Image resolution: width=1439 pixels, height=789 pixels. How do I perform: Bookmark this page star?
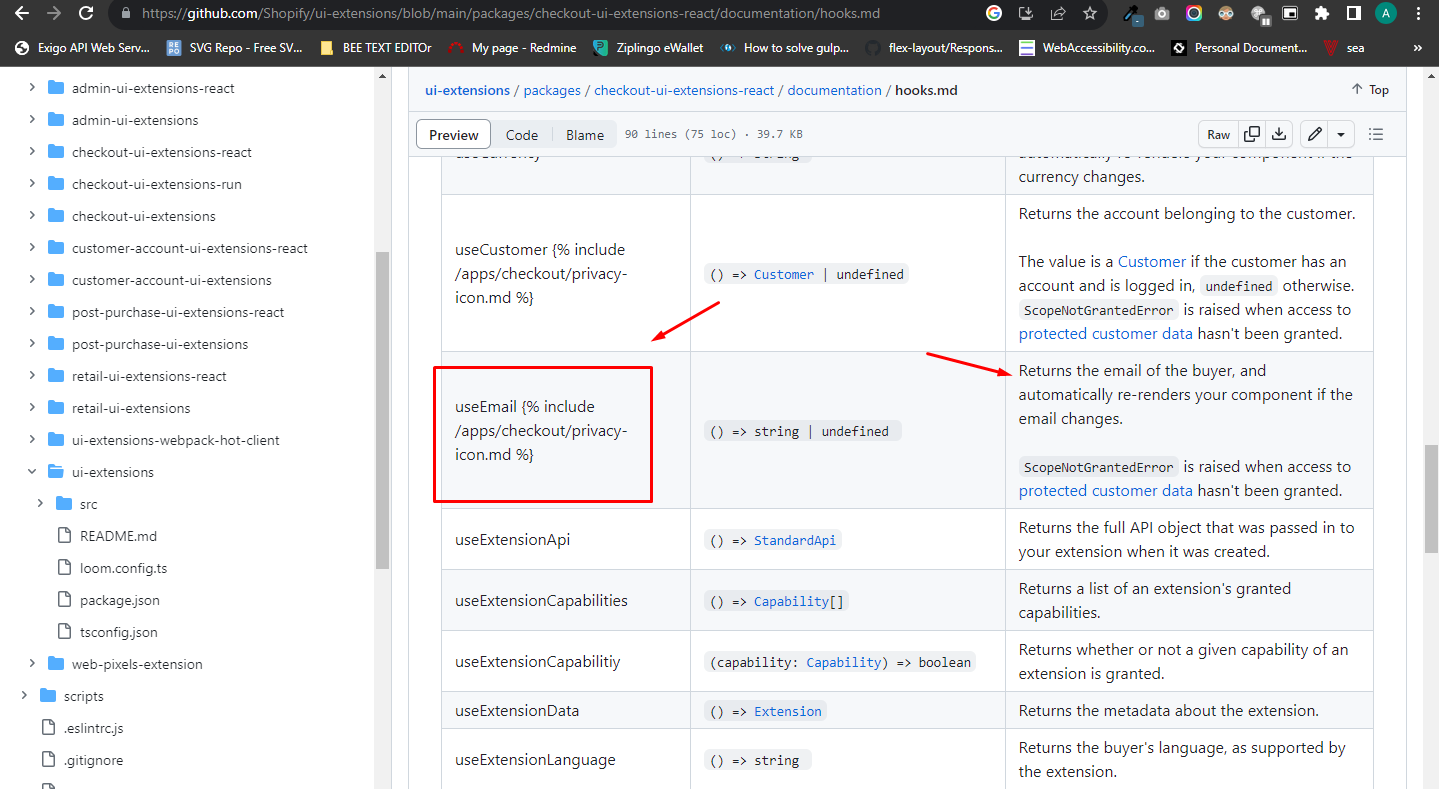click(x=1089, y=14)
